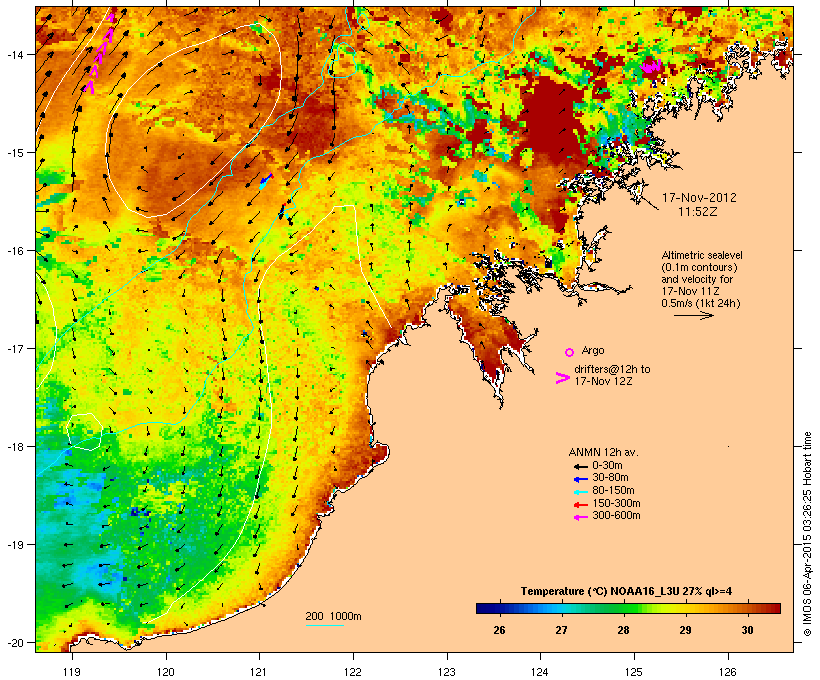Screen dimensions: 820x680
Task: Click the IMOS copyright timestamp text
Action: 807,535
